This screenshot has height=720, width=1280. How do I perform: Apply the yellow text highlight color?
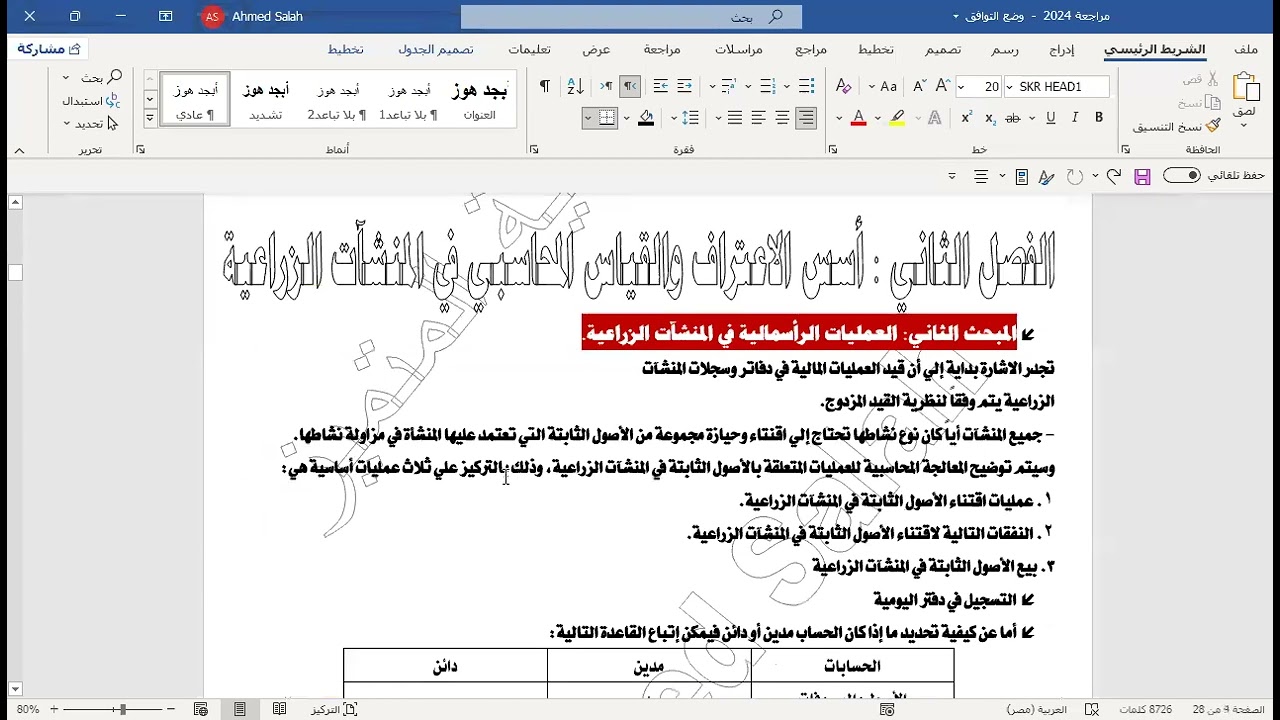coord(897,118)
